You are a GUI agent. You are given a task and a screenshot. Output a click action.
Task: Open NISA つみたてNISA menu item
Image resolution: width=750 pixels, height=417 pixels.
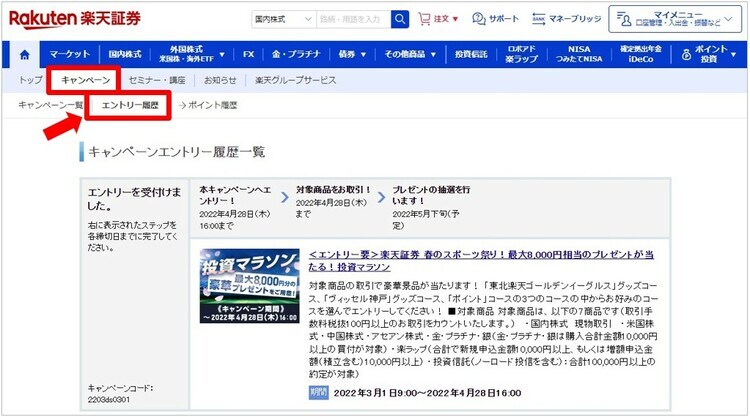(579, 55)
